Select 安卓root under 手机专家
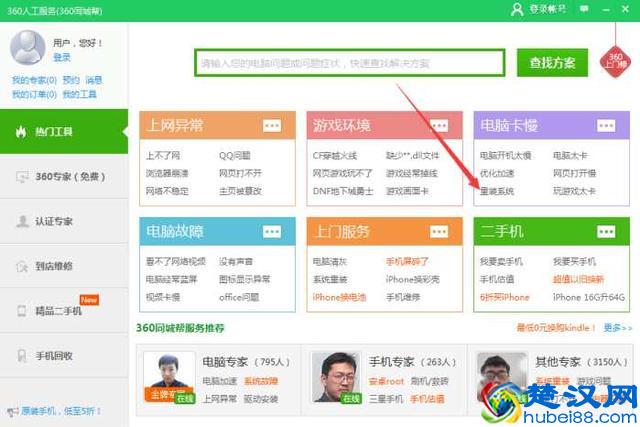The image size is (640, 427). [x=386, y=381]
